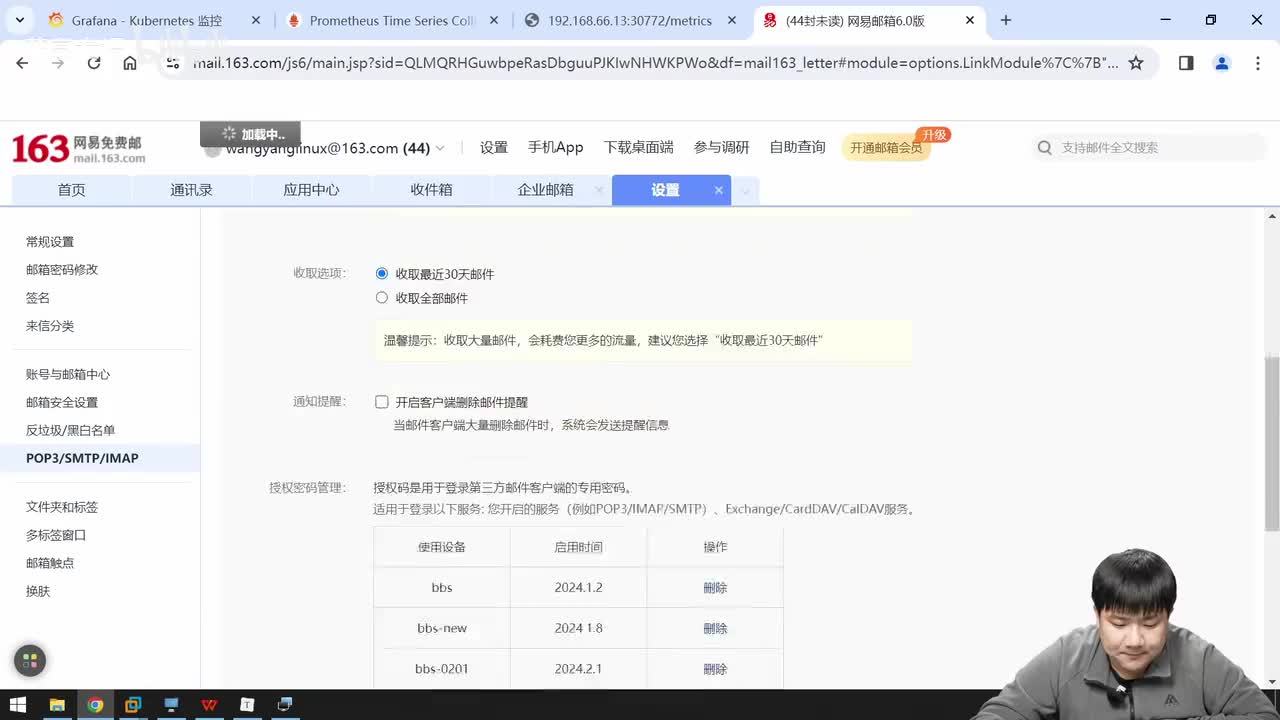Go to browser home page icon
Viewport: 1280px width, 720px height.
click(x=130, y=63)
